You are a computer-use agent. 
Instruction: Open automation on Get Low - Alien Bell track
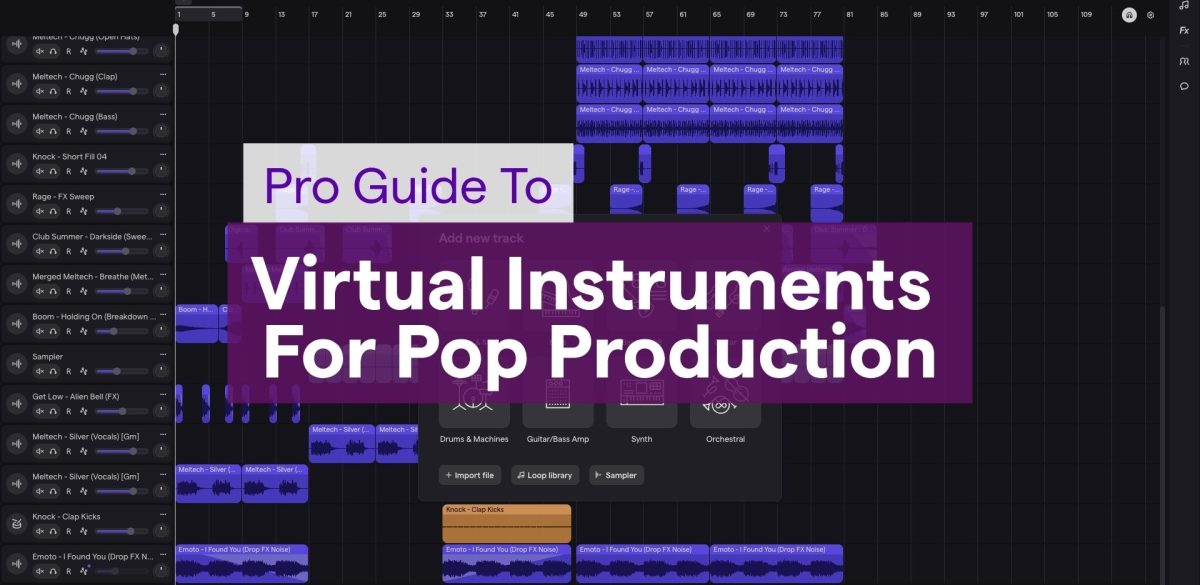click(83, 411)
